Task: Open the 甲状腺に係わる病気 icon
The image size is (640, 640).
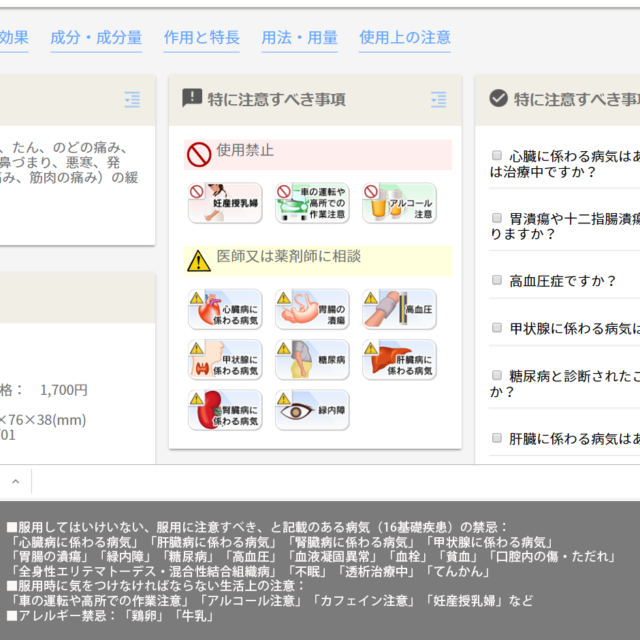Action: (x=225, y=360)
